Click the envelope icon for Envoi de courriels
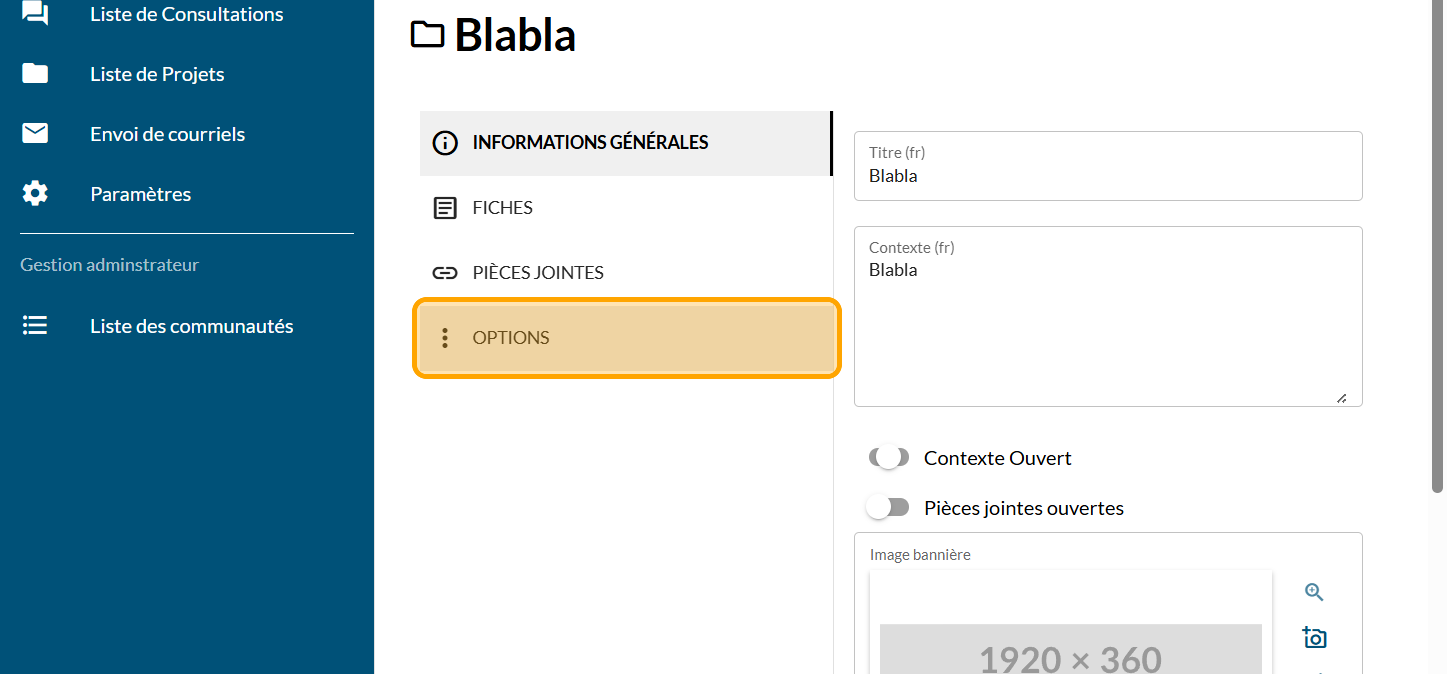Image resolution: width=1447 pixels, height=674 pixels. (35, 134)
